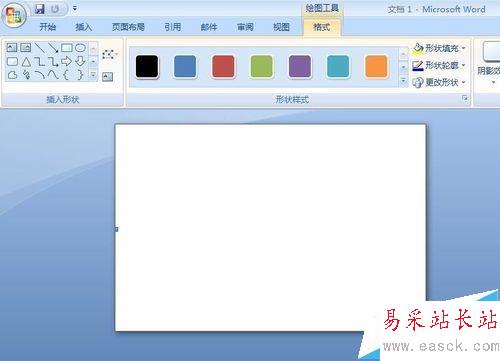Apply the teal shape style
This screenshot has height=361, width=500.
tap(338, 67)
